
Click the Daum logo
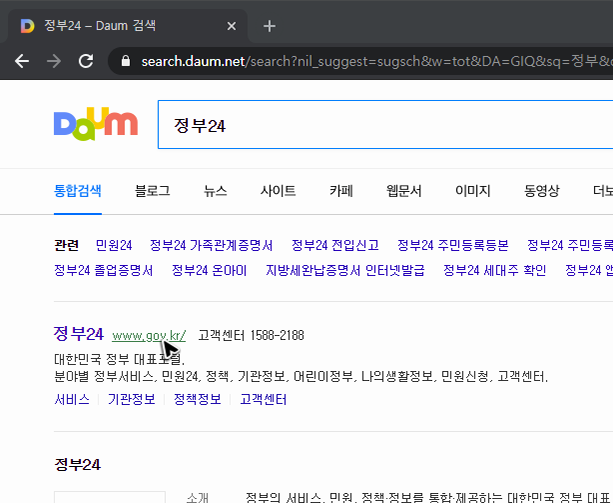(96, 124)
